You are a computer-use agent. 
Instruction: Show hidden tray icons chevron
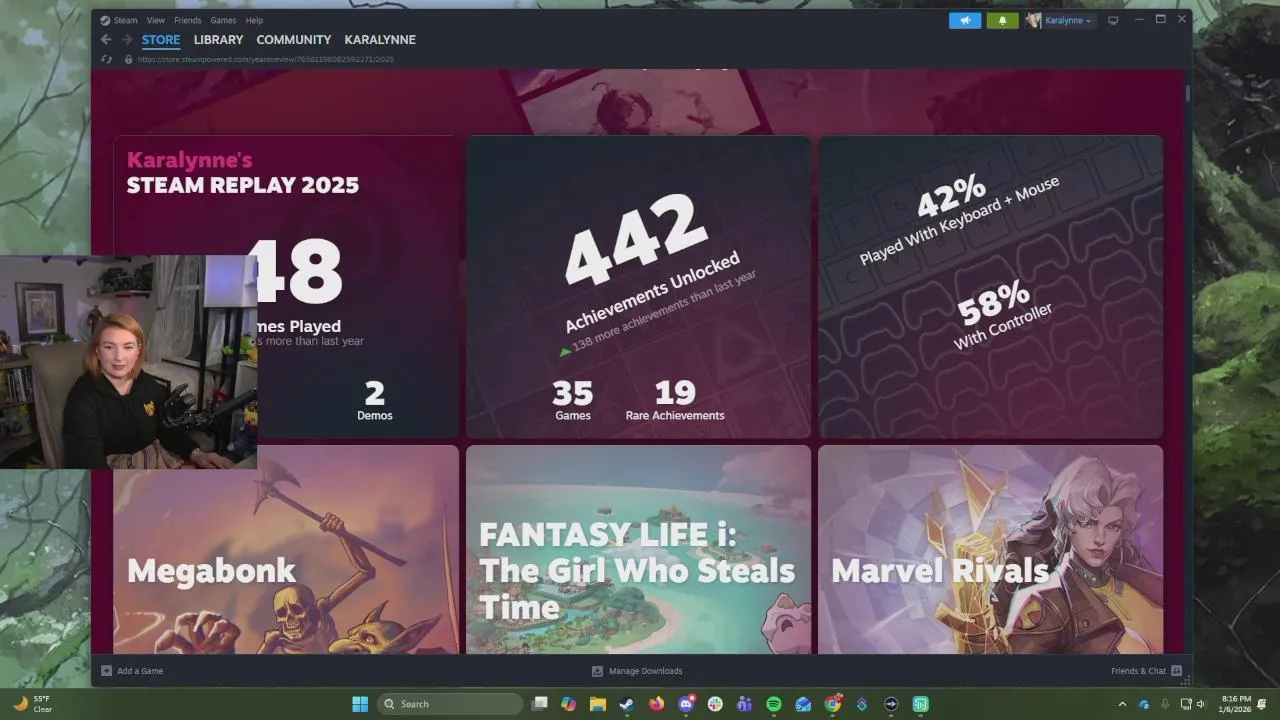click(1122, 704)
